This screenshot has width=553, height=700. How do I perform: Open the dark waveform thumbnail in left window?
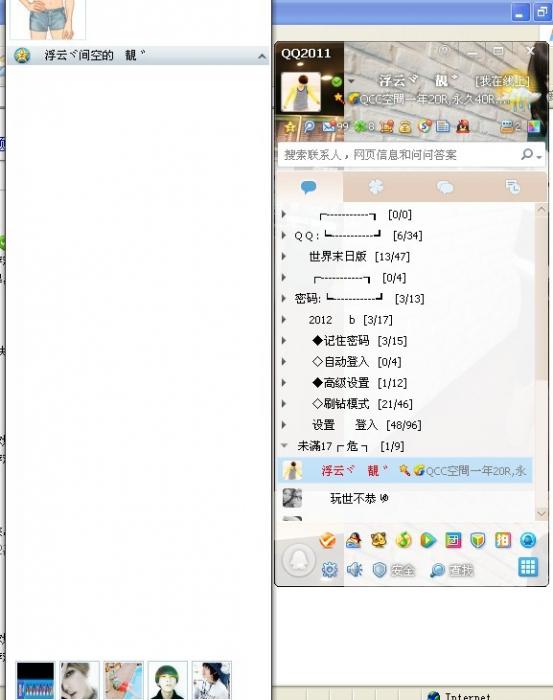click(x=35, y=681)
